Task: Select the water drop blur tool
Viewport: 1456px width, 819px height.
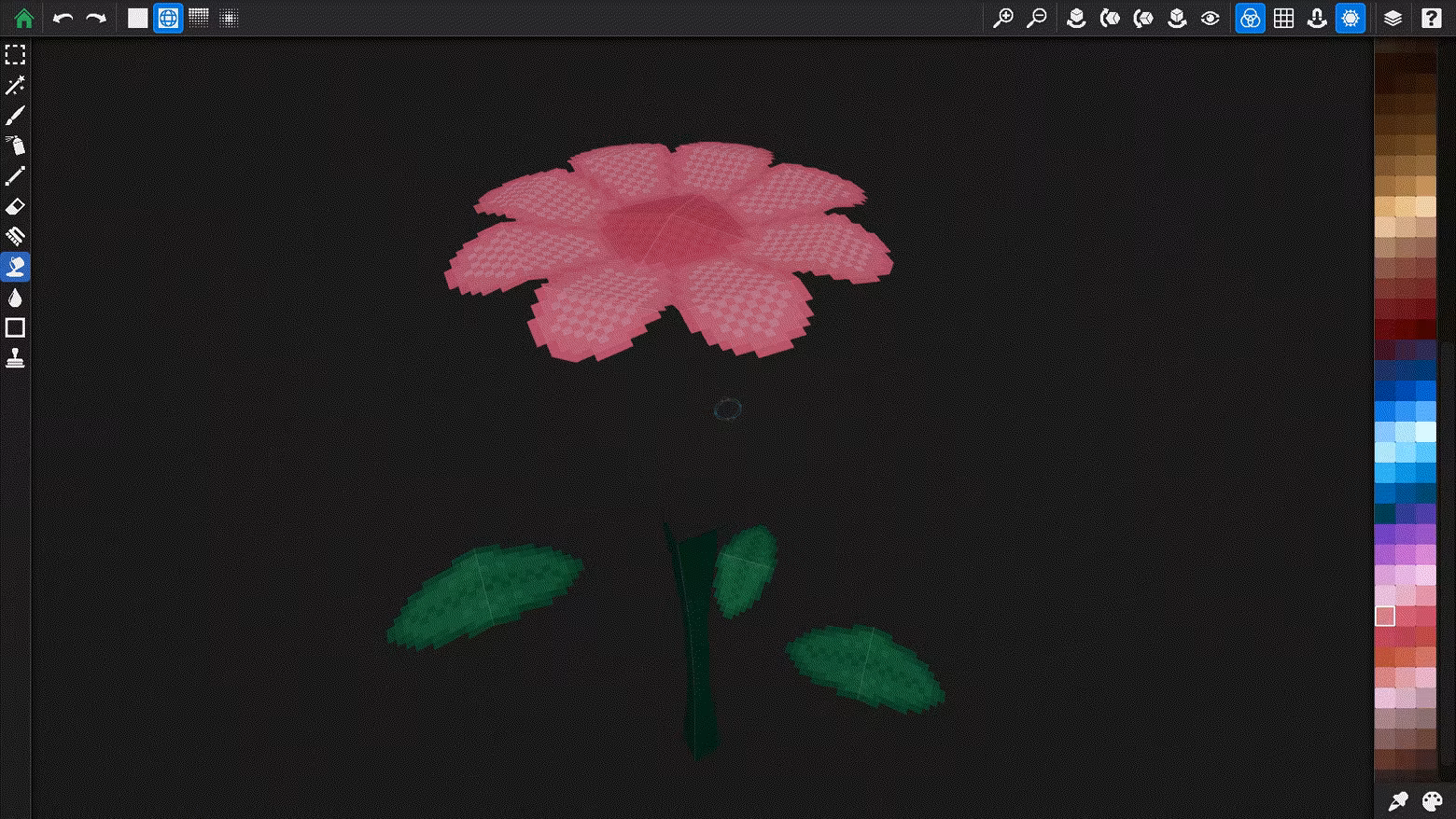Action: tap(15, 298)
